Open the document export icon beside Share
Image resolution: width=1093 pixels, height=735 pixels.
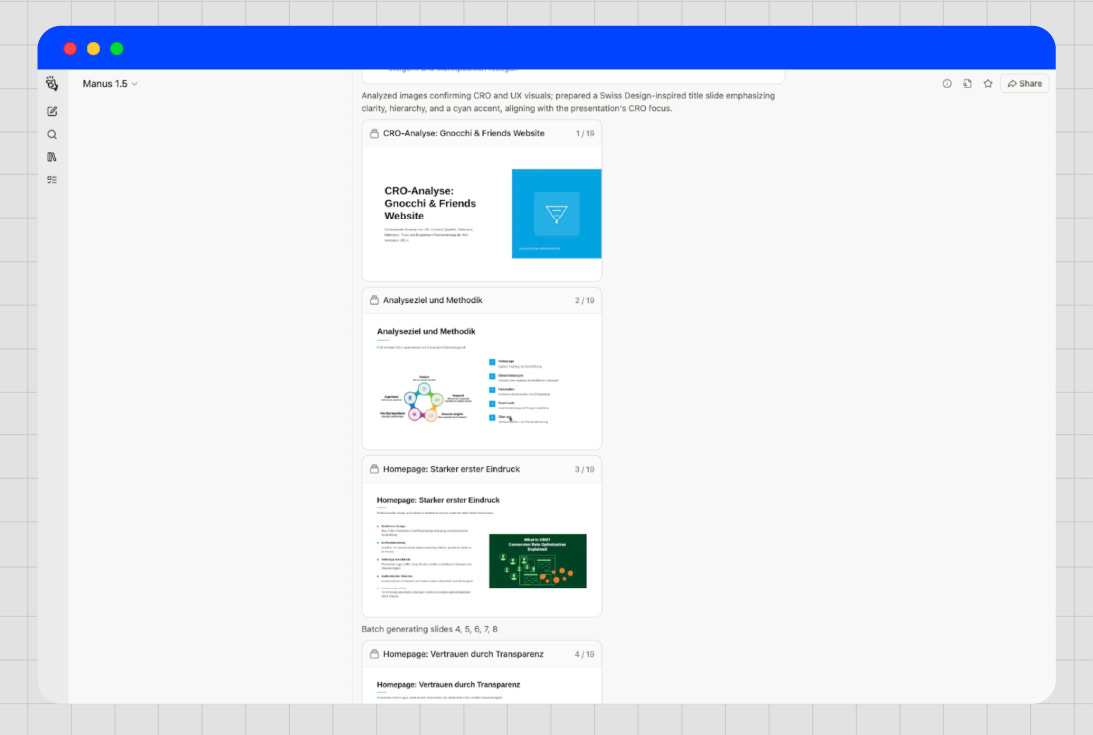(967, 84)
